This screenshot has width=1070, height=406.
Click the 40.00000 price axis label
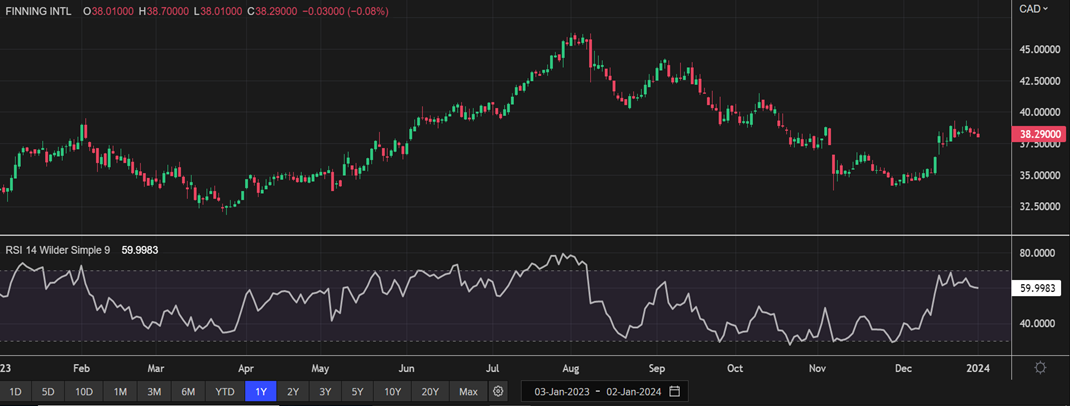(1039, 113)
